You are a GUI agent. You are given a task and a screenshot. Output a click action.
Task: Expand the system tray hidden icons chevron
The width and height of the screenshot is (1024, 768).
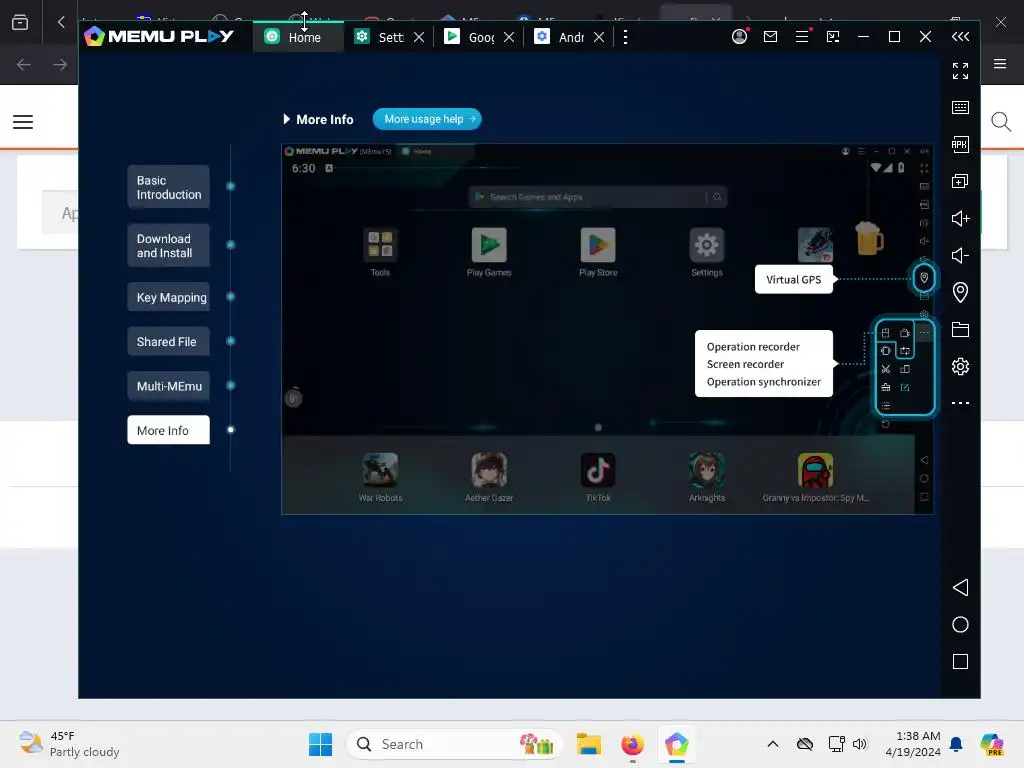[x=773, y=744]
